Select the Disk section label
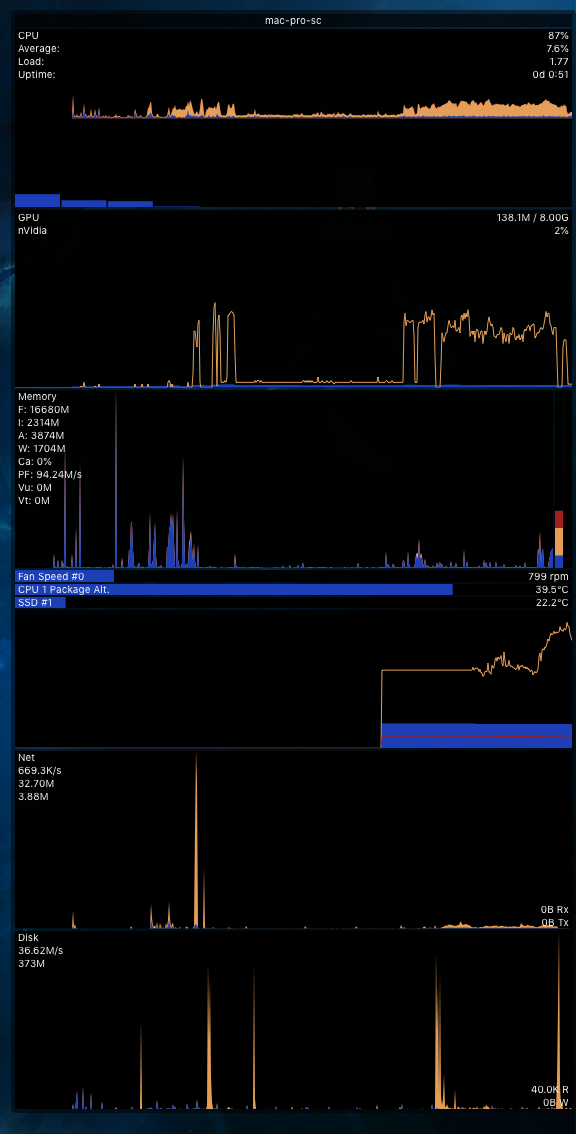The image size is (576, 1134). [28, 937]
